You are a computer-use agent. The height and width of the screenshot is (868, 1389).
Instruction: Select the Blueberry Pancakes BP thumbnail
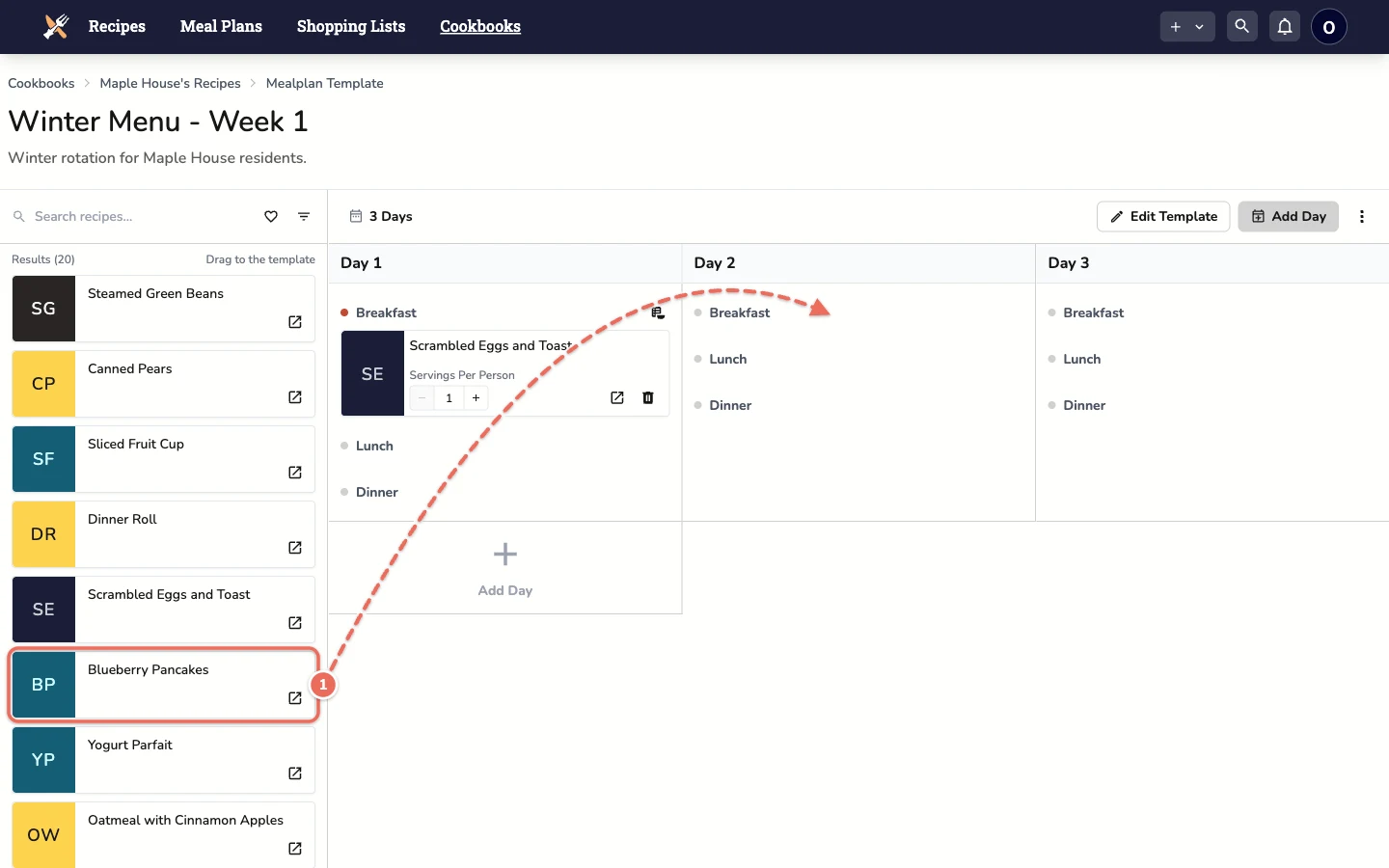coord(43,685)
